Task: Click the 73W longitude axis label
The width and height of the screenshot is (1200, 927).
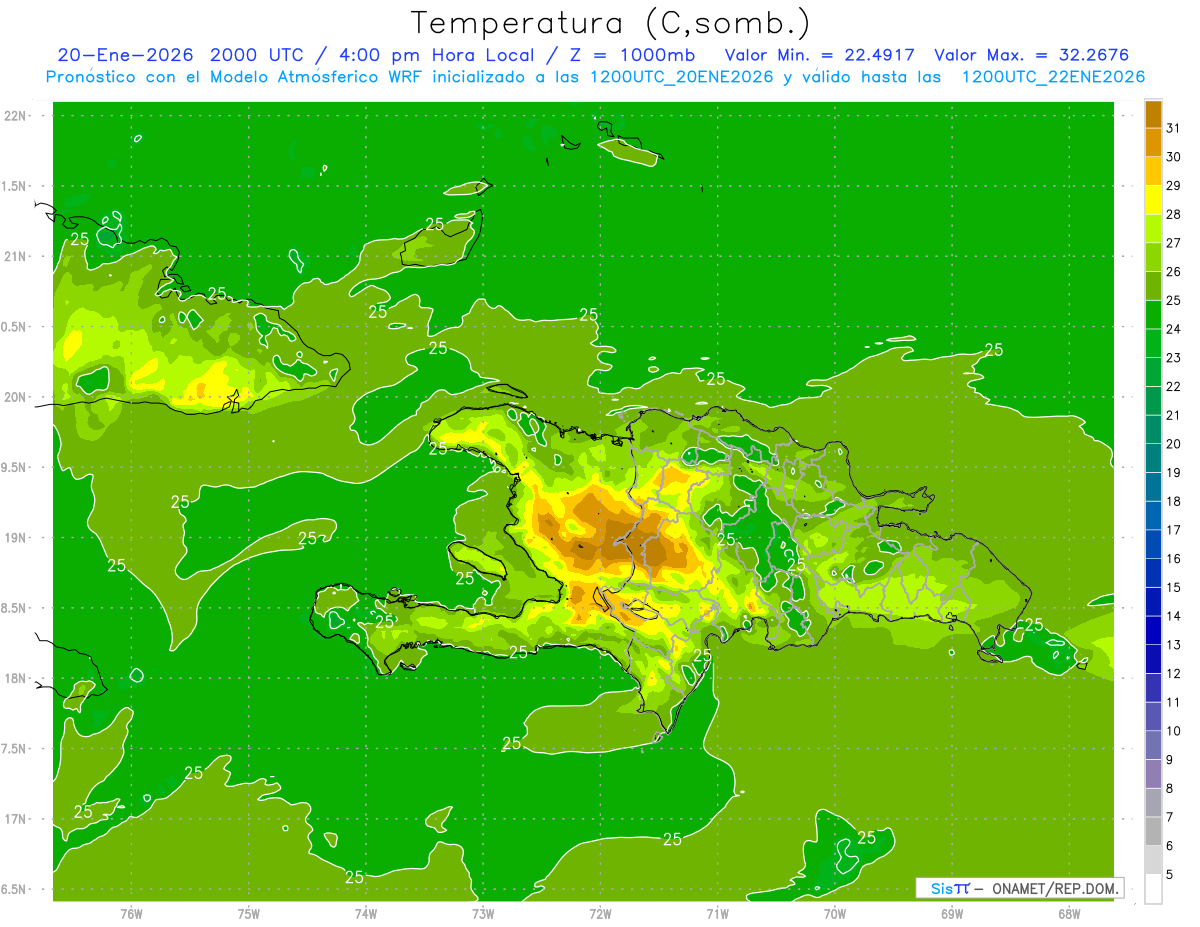Action: coord(483,913)
